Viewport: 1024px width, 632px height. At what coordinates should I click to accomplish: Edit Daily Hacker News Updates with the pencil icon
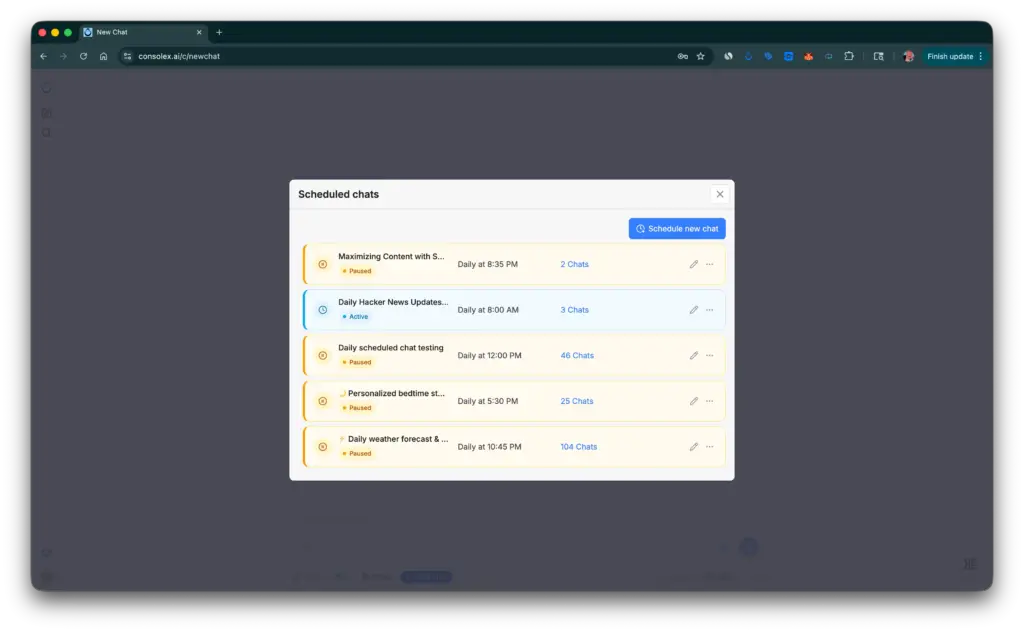tap(693, 310)
